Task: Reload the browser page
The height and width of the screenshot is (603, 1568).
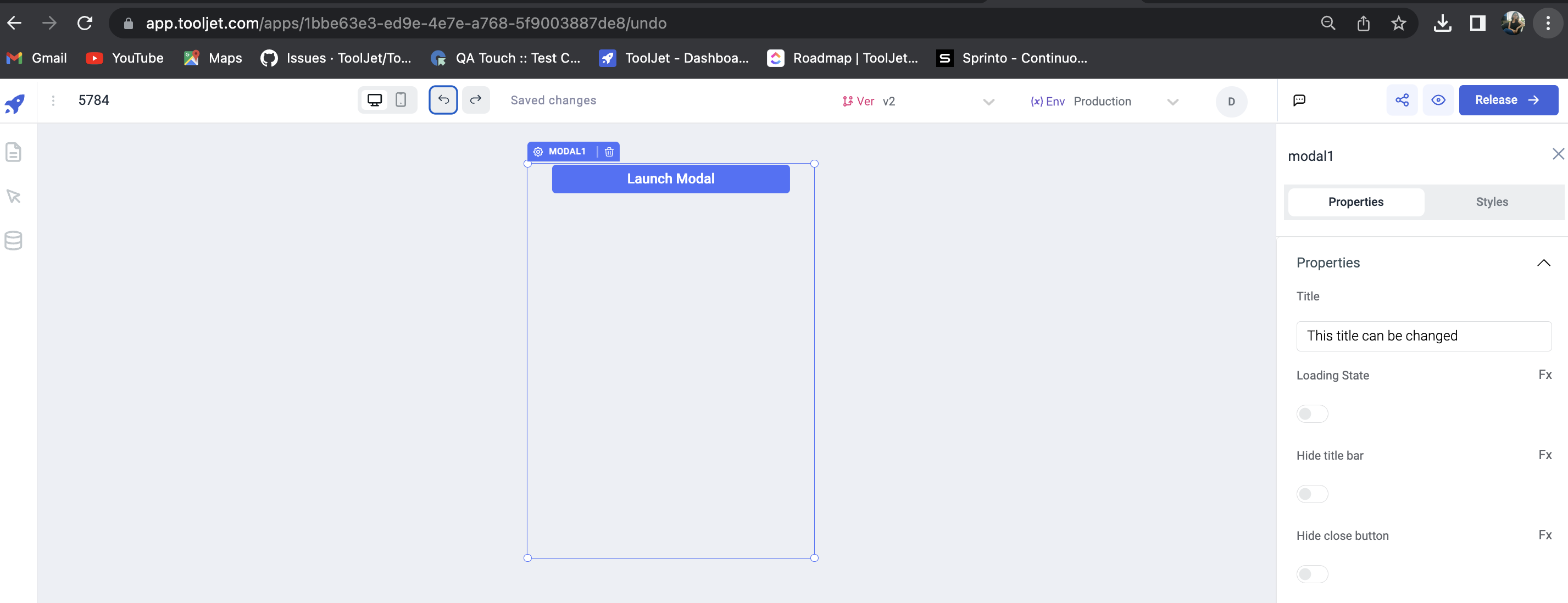Action: (85, 23)
